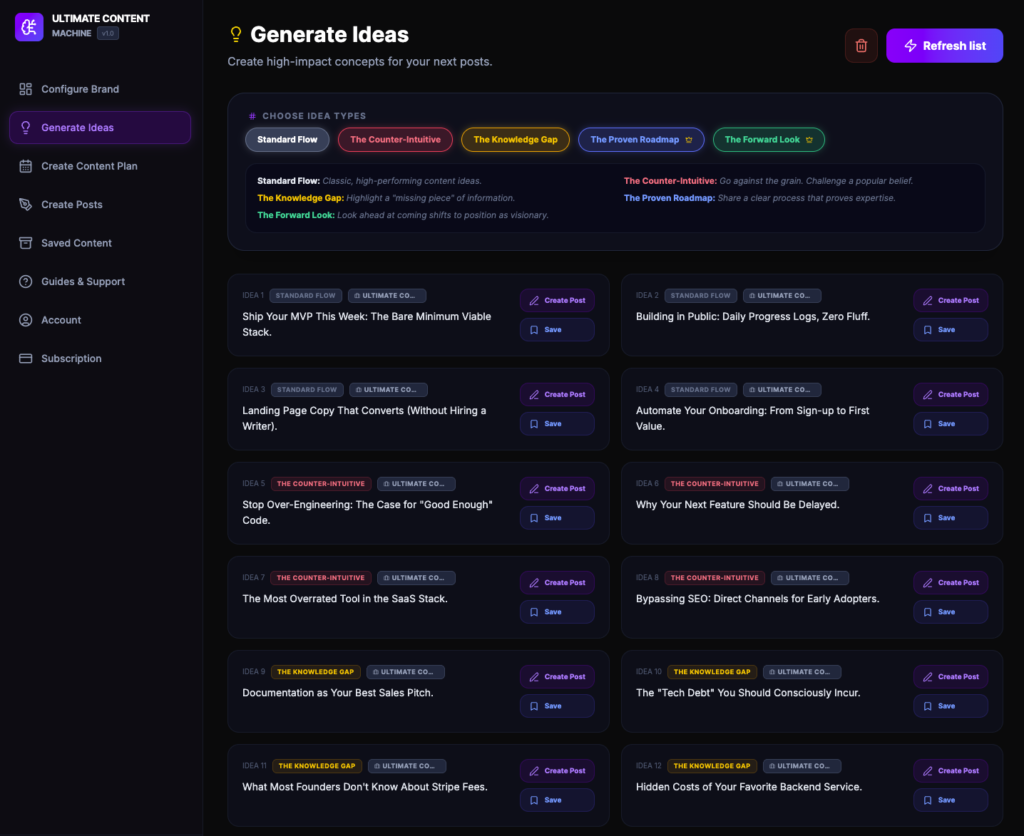The image size is (1024, 836).
Task: Open Create Content Plan page
Action: point(89,166)
